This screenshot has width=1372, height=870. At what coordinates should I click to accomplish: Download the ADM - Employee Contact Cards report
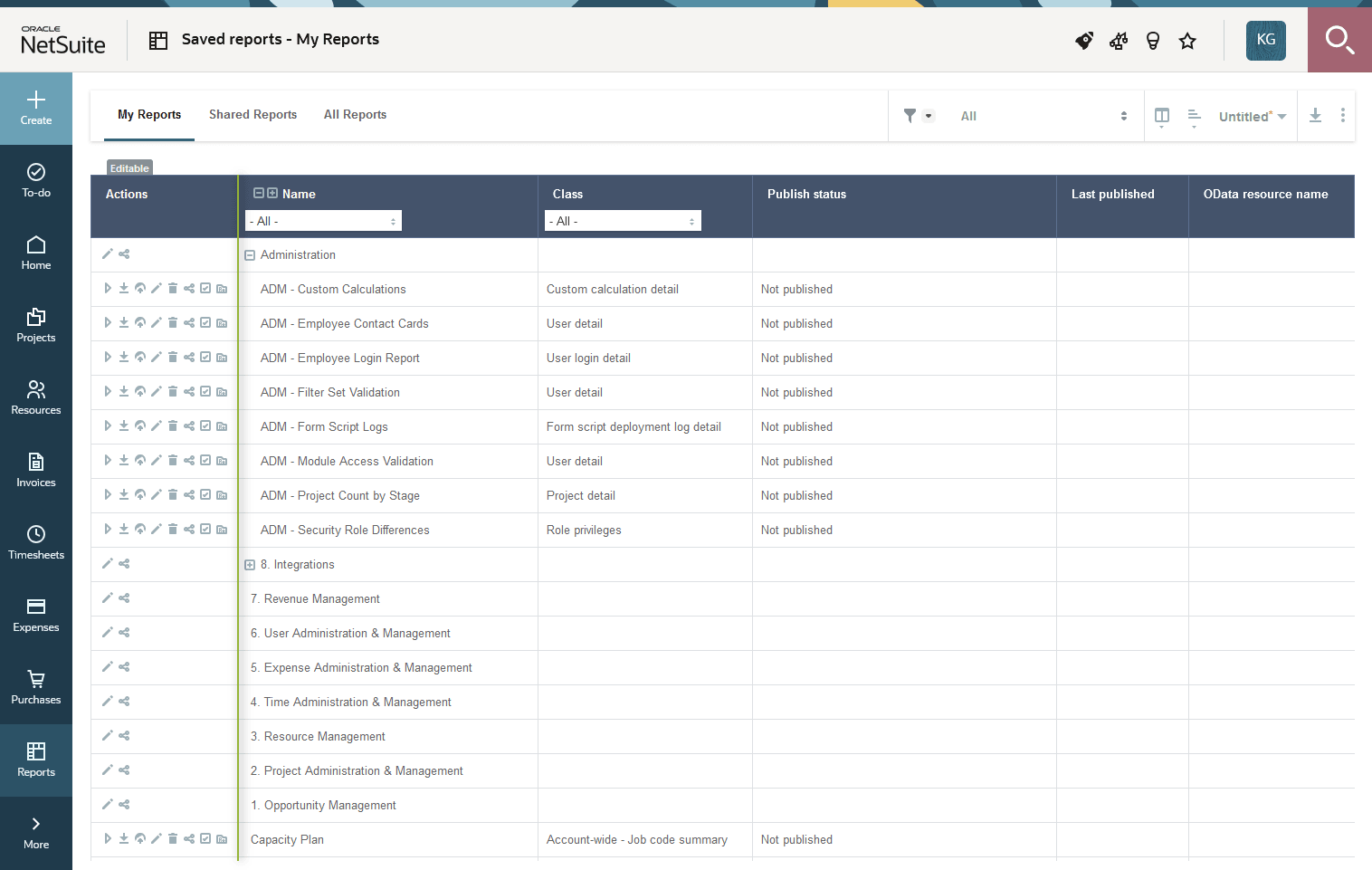tap(124, 323)
